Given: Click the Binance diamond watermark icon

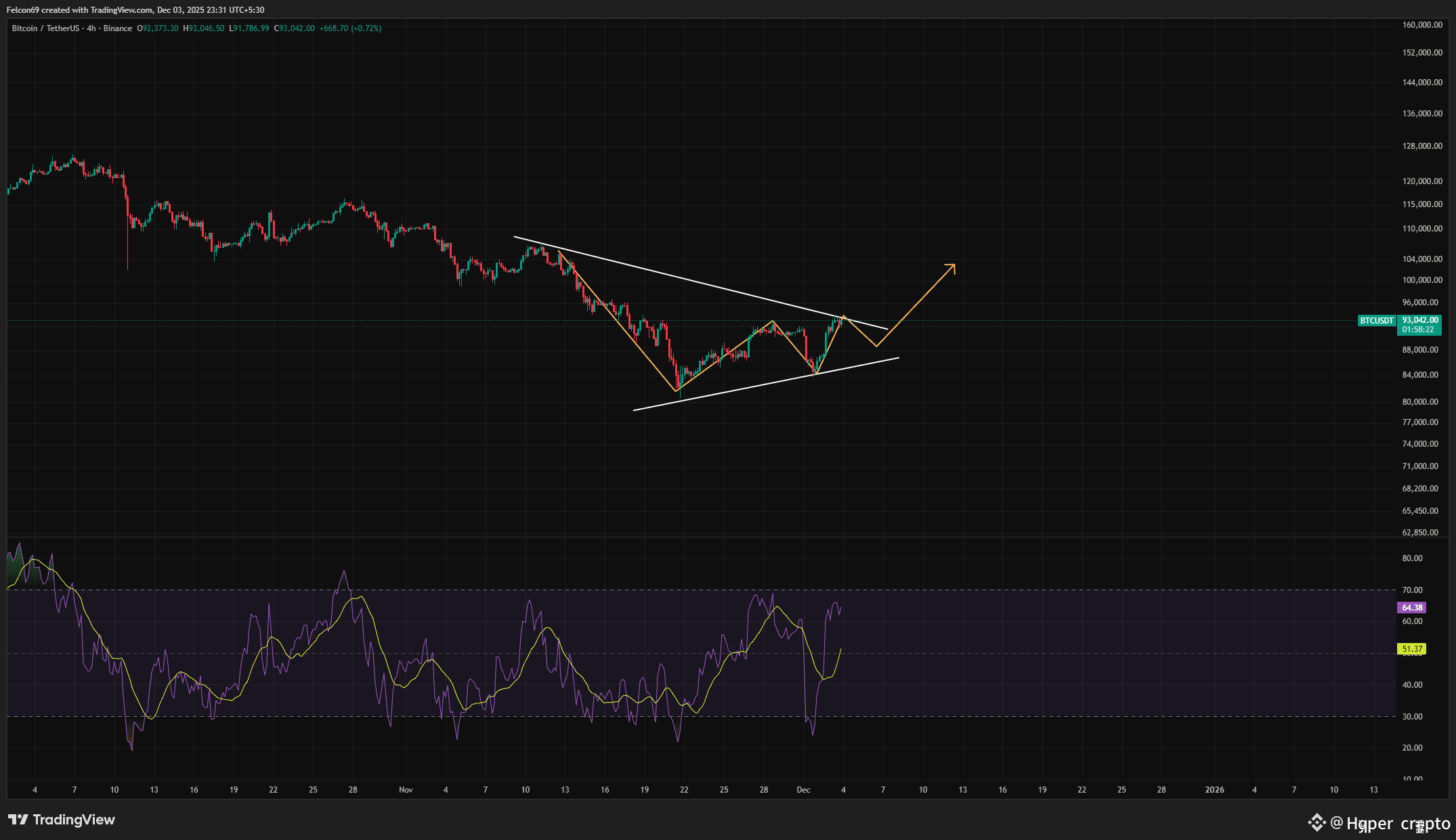Looking at the screenshot, I should [x=1316, y=822].
